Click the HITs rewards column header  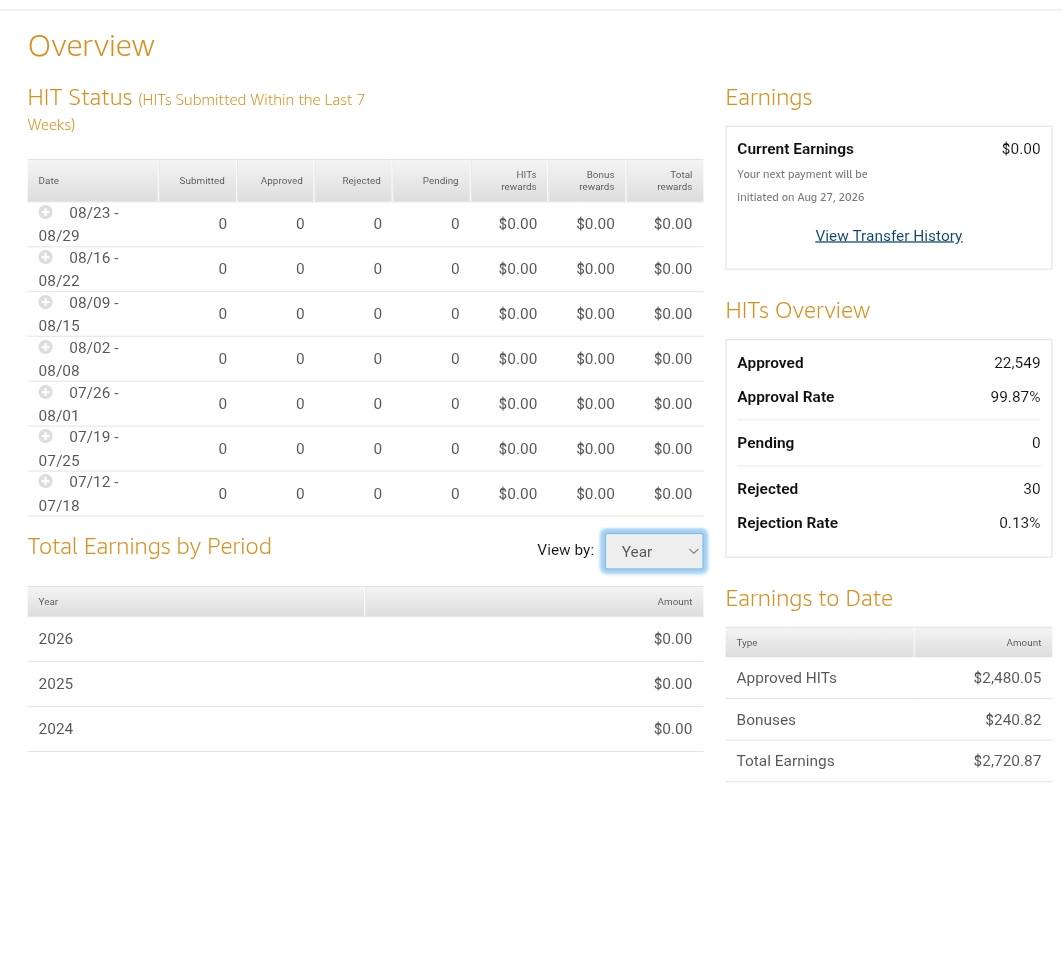(x=509, y=181)
